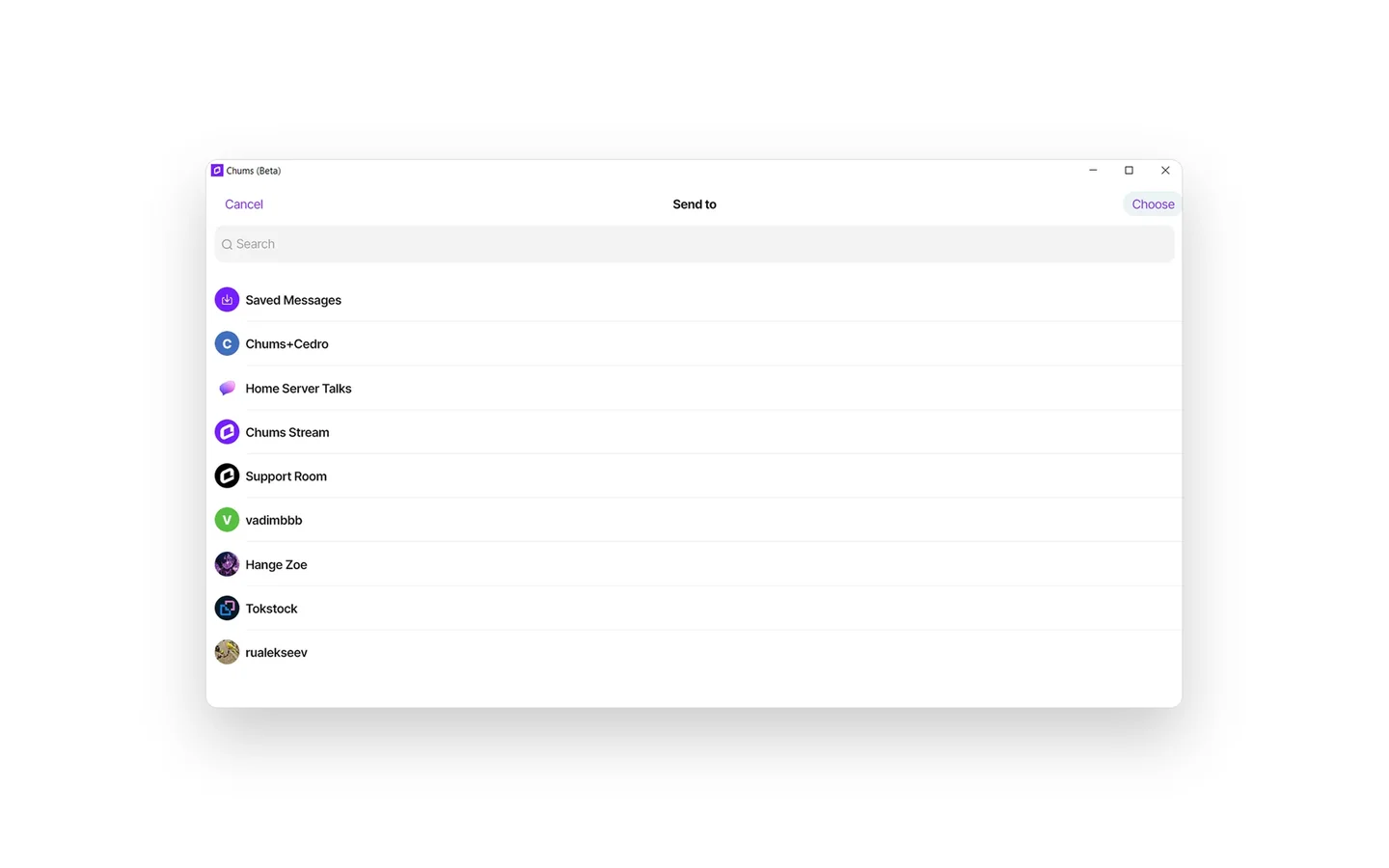Viewport: 1389px width, 868px height.
Task: Click the speech bubble icon of Home Server Talks
Action: pos(227,388)
